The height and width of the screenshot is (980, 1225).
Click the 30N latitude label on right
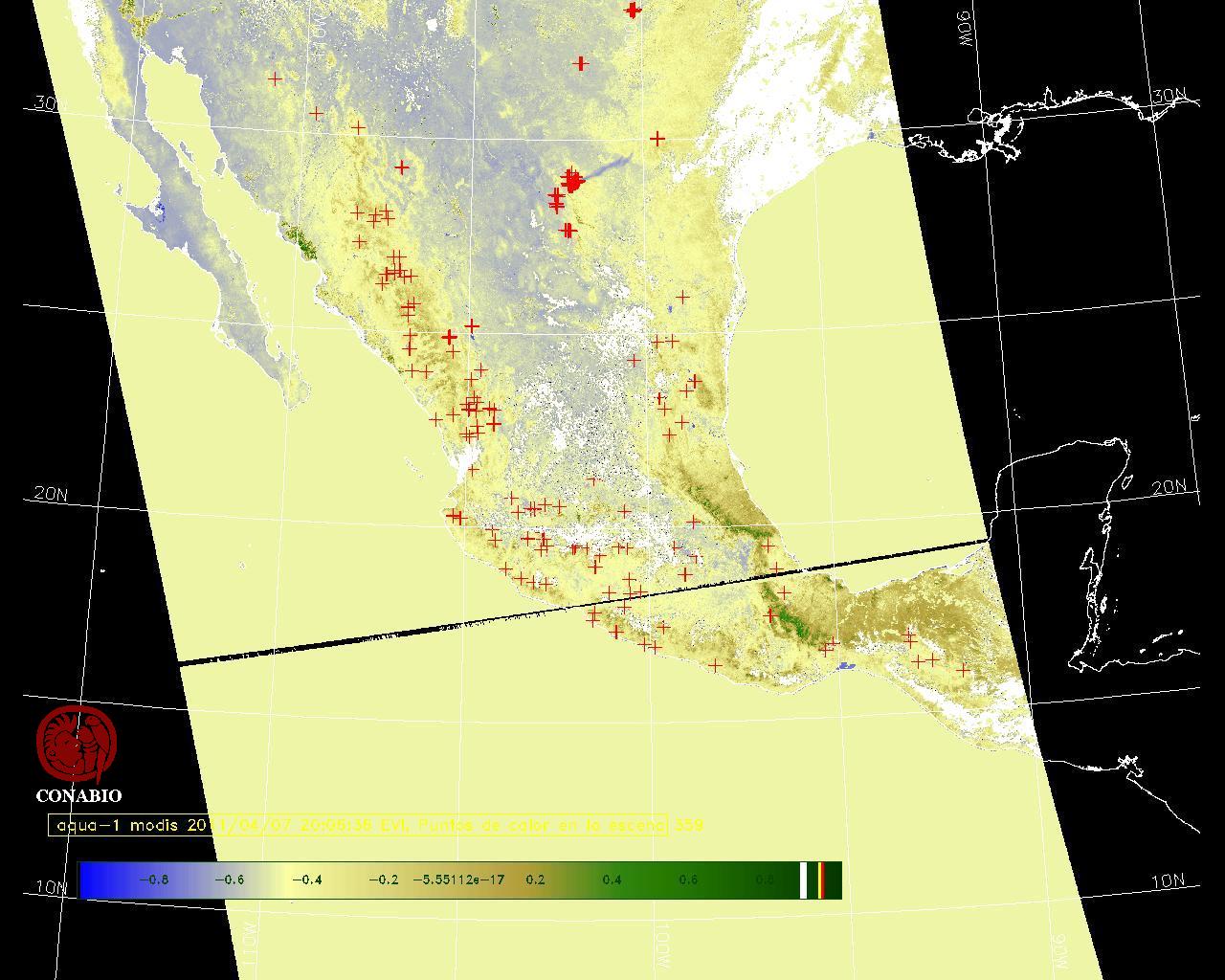[1169, 97]
